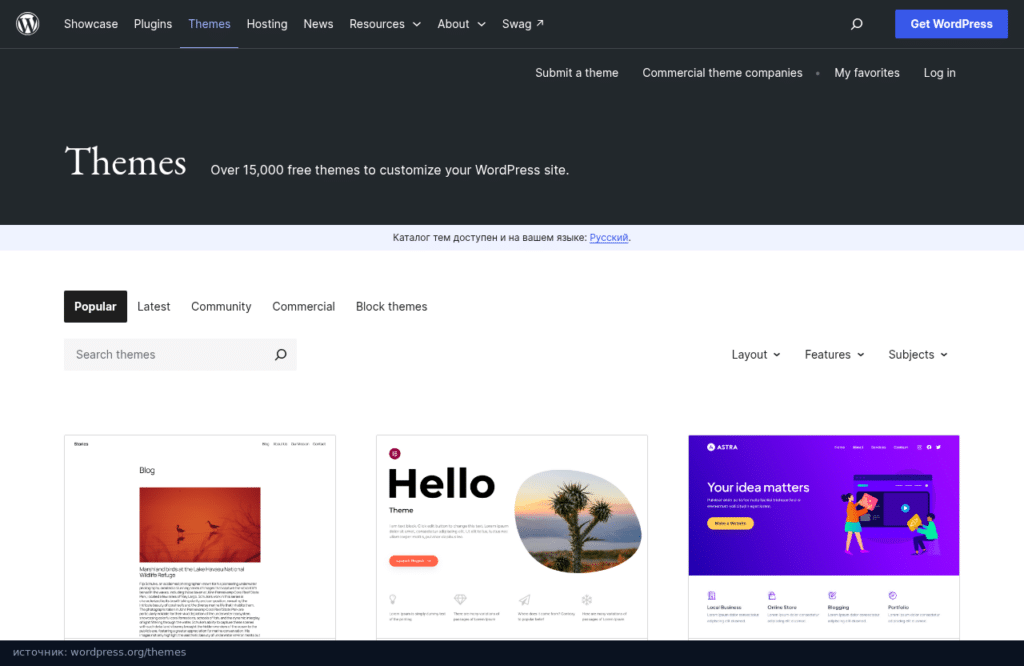
Task: Open the Hello theme thumbnail
Action: (x=512, y=537)
